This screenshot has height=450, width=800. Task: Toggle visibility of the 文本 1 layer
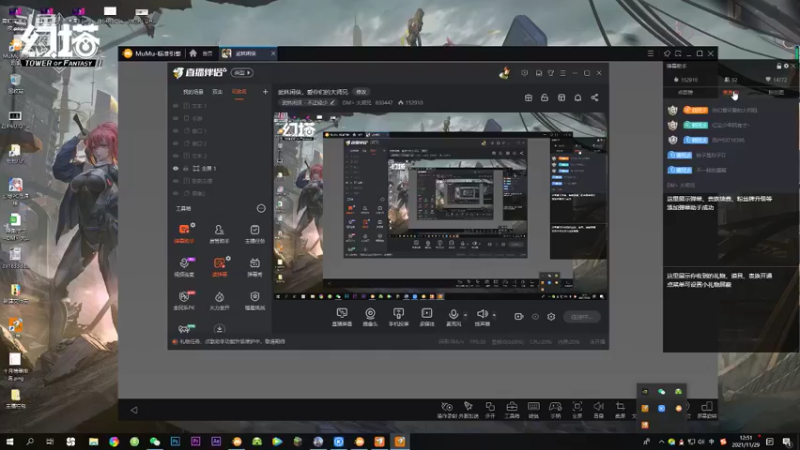click(x=176, y=106)
